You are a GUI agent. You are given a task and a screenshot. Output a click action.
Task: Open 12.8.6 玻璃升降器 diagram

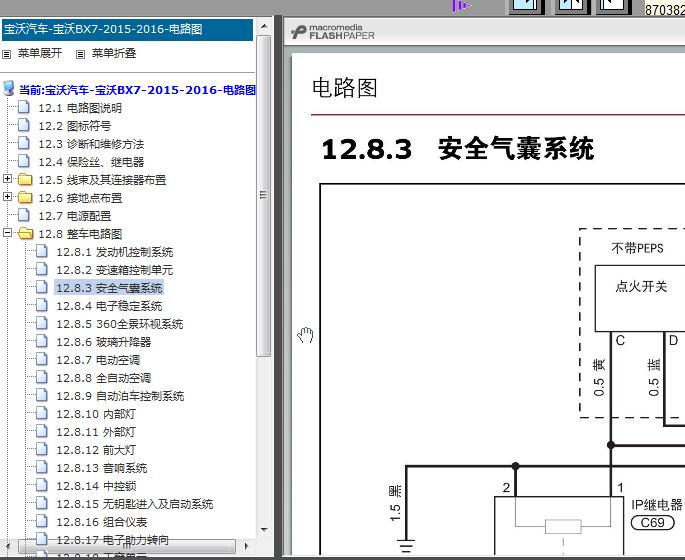coord(104,342)
